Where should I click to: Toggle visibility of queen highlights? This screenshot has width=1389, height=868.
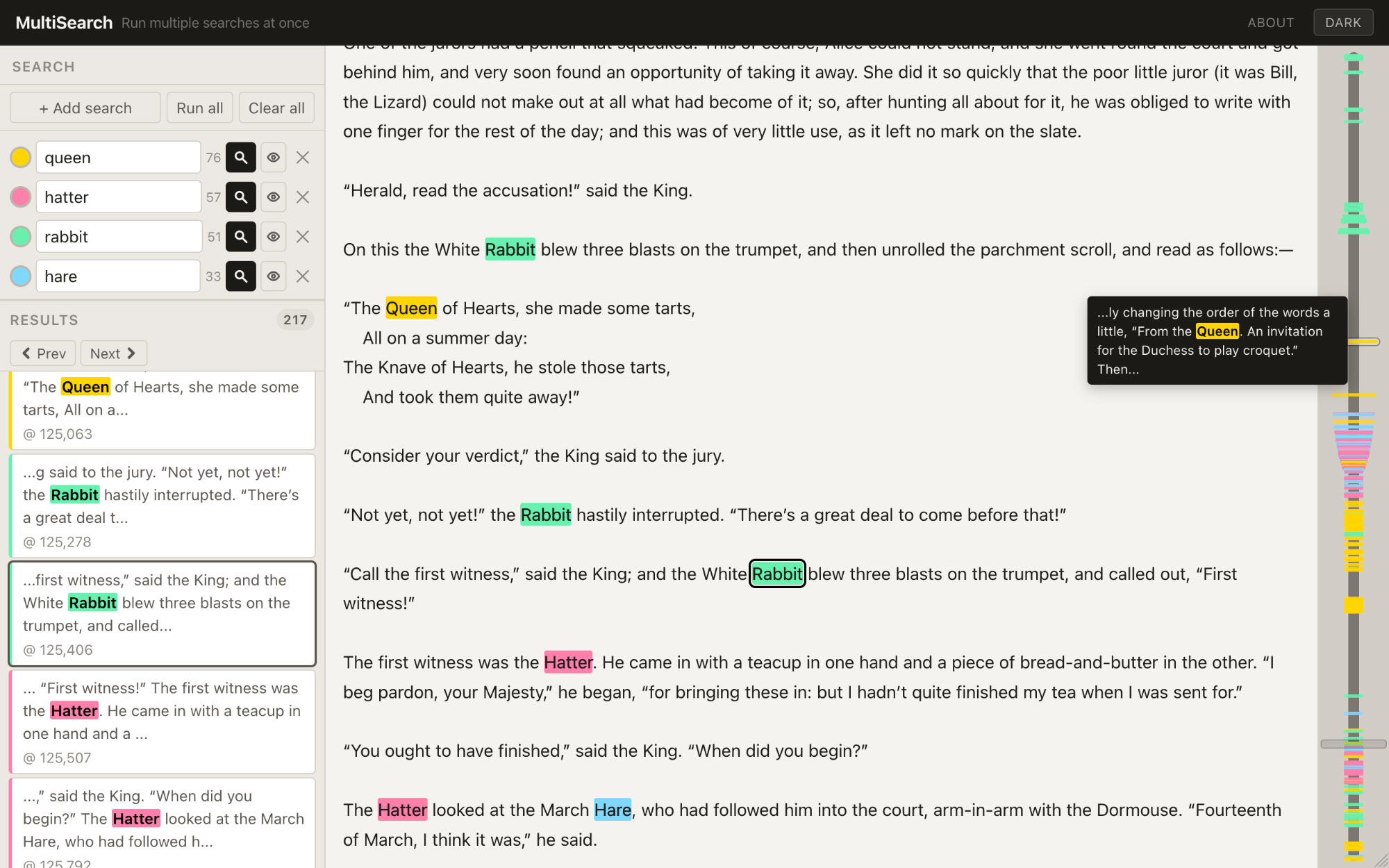[x=274, y=158]
